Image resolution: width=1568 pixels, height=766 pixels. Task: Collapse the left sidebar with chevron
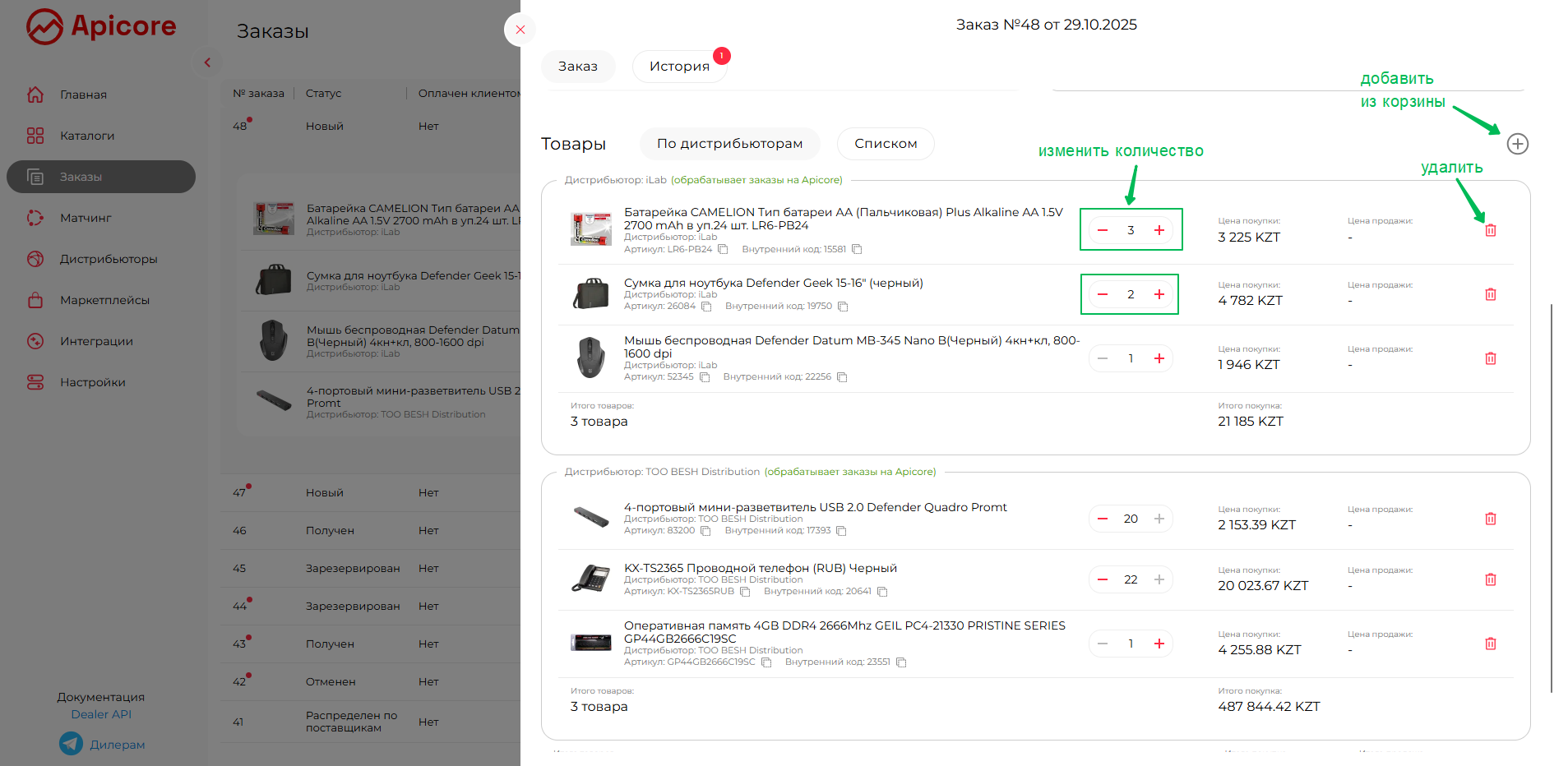207,62
